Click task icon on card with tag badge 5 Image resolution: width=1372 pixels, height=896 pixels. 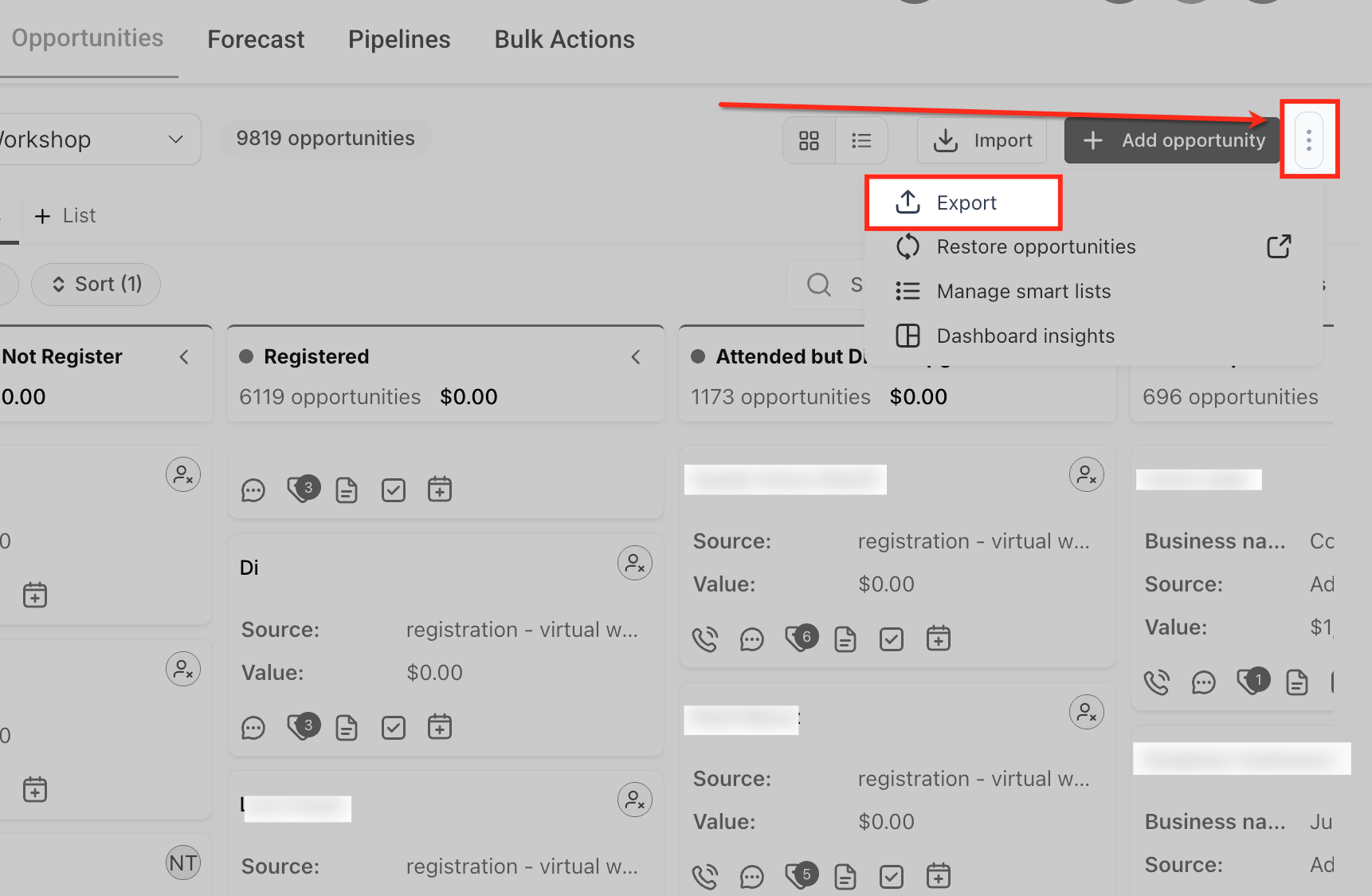click(x=892, y=877)
